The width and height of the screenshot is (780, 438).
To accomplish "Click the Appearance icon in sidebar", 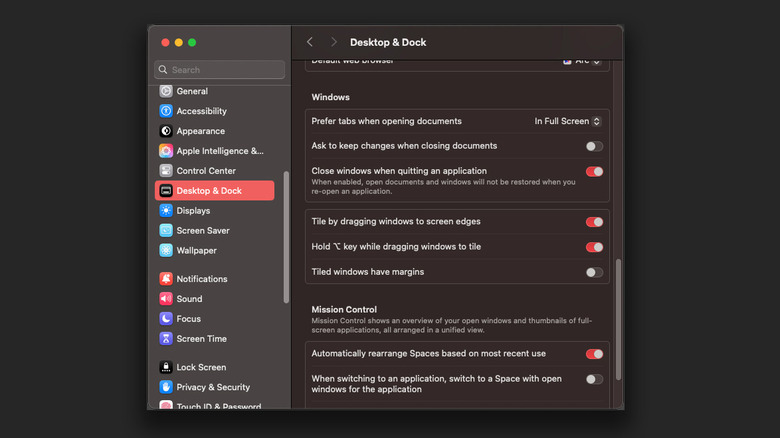I will point(166,131).
